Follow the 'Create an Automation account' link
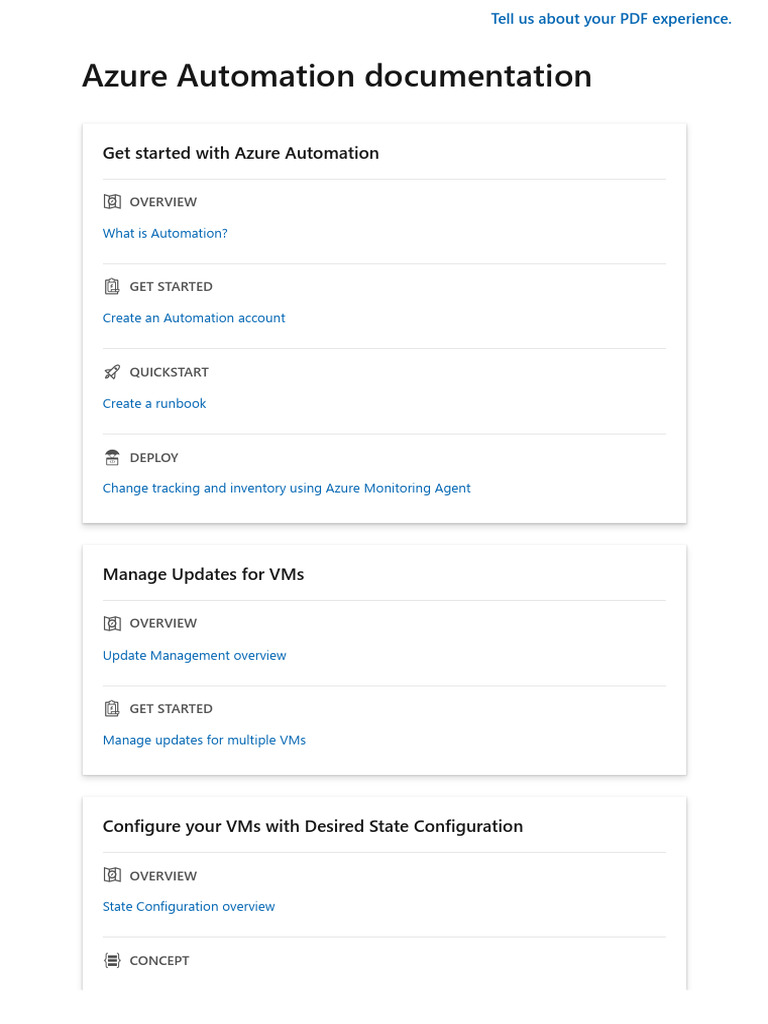 tap(194, 318)
